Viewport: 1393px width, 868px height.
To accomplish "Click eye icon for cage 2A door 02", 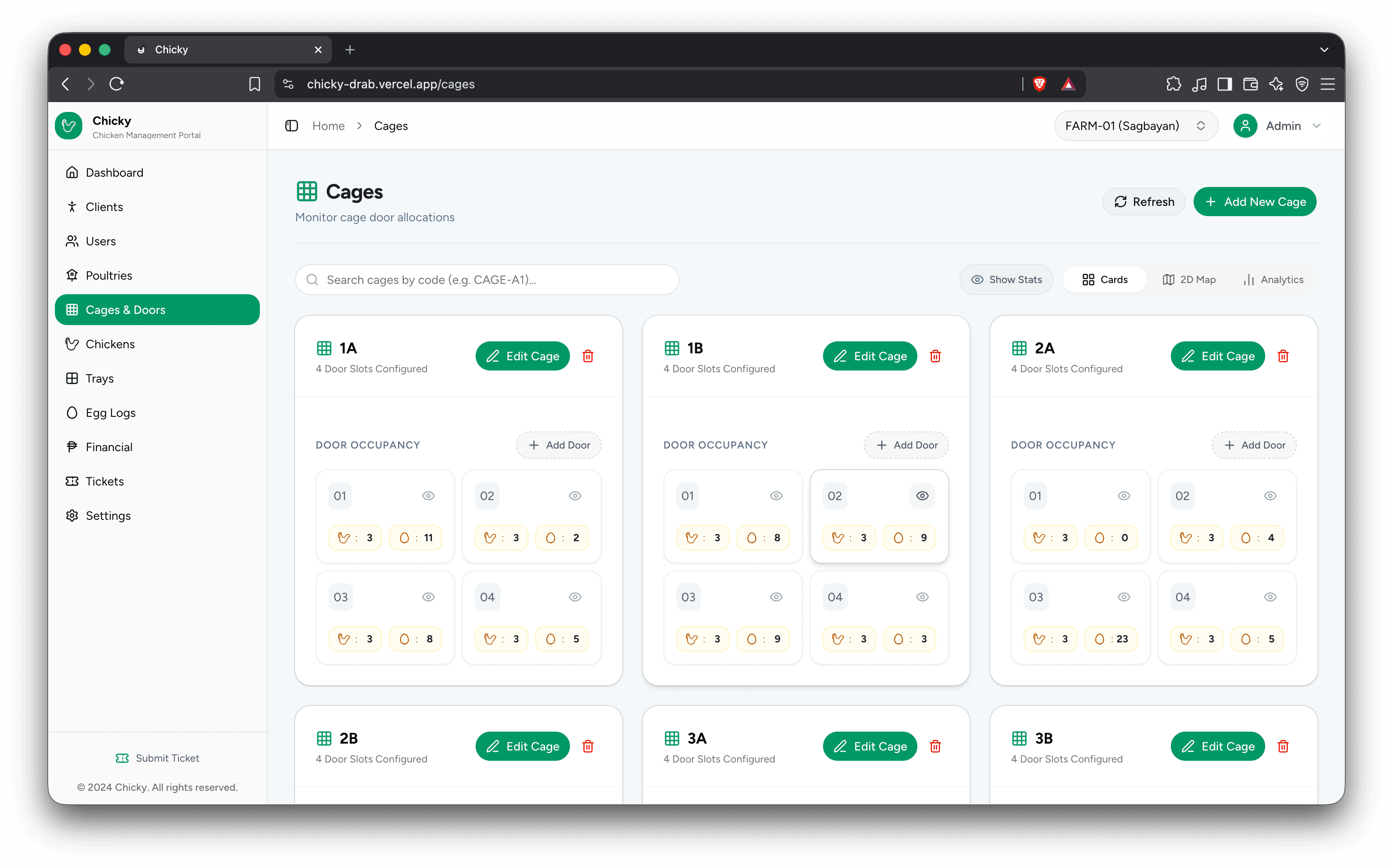I will pyautogui.click(x=1269, y=495).
